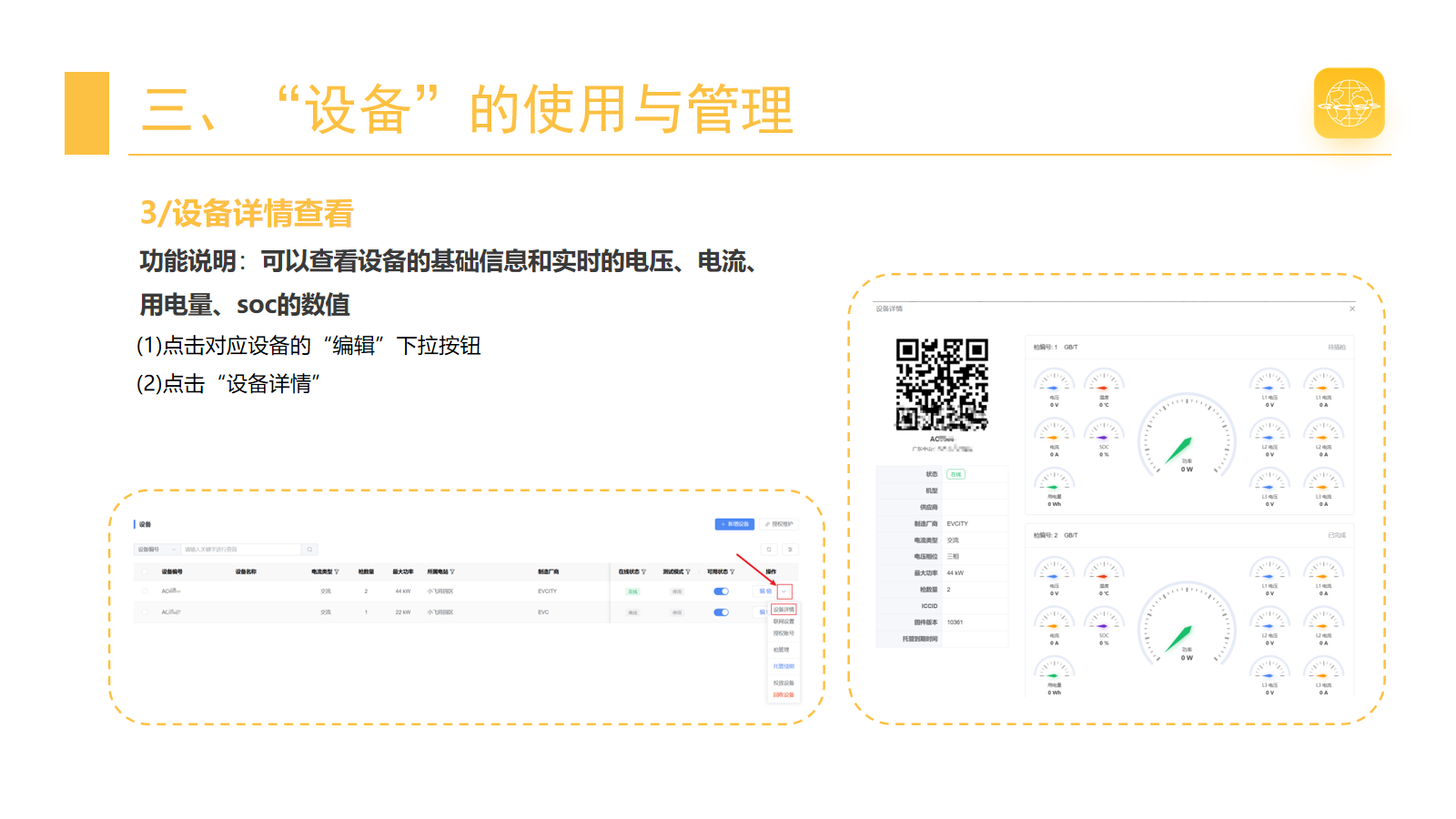This screenshot has width=1456, height=819.
Task: Click the 枪编号: 1 GB/T header
Action: pyautogui.click(x=1056, y=347)
